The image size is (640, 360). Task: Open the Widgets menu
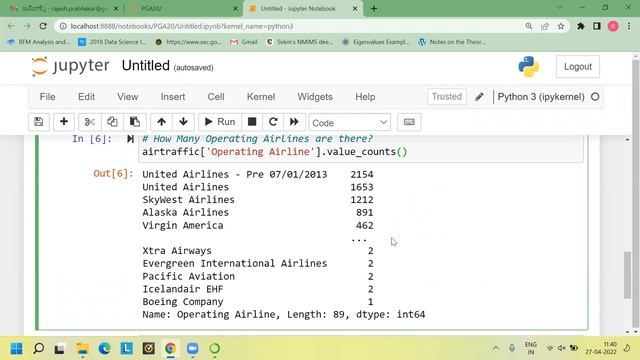click(315, 97)
